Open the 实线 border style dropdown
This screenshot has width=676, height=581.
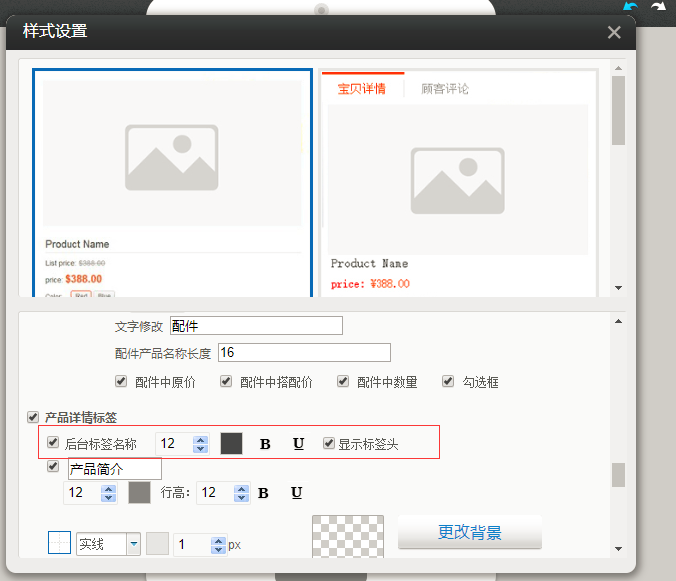133,544
